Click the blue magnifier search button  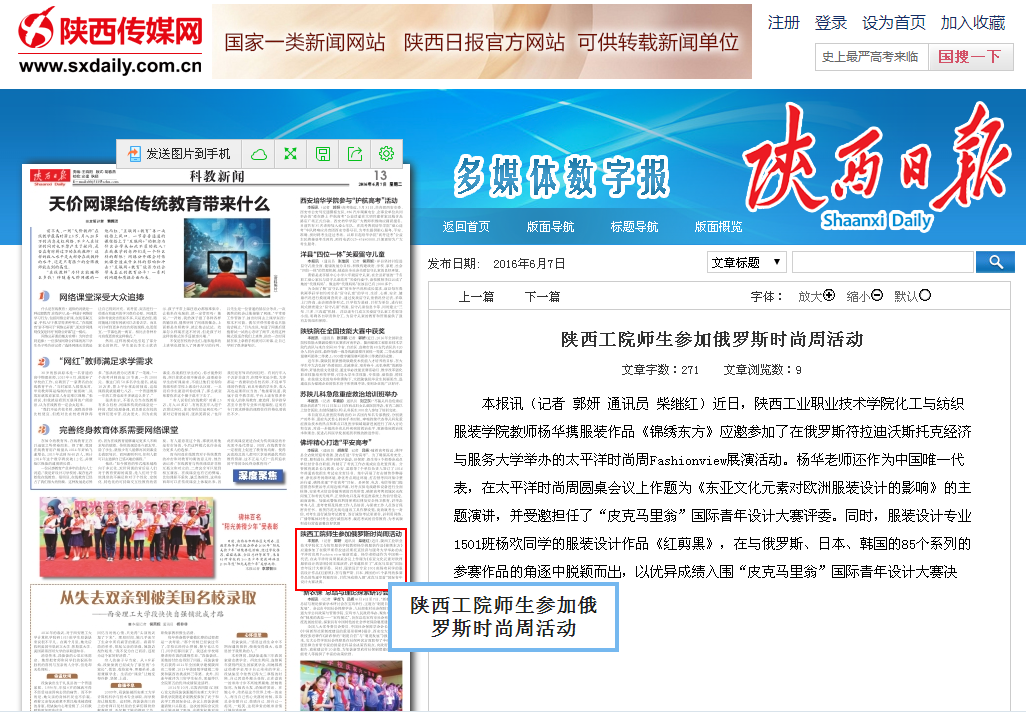tap(995, 262)
